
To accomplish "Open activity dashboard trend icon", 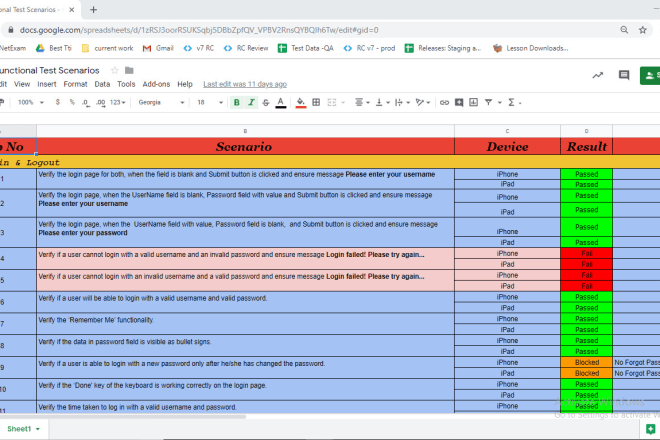I will click(x=598, y=75).
